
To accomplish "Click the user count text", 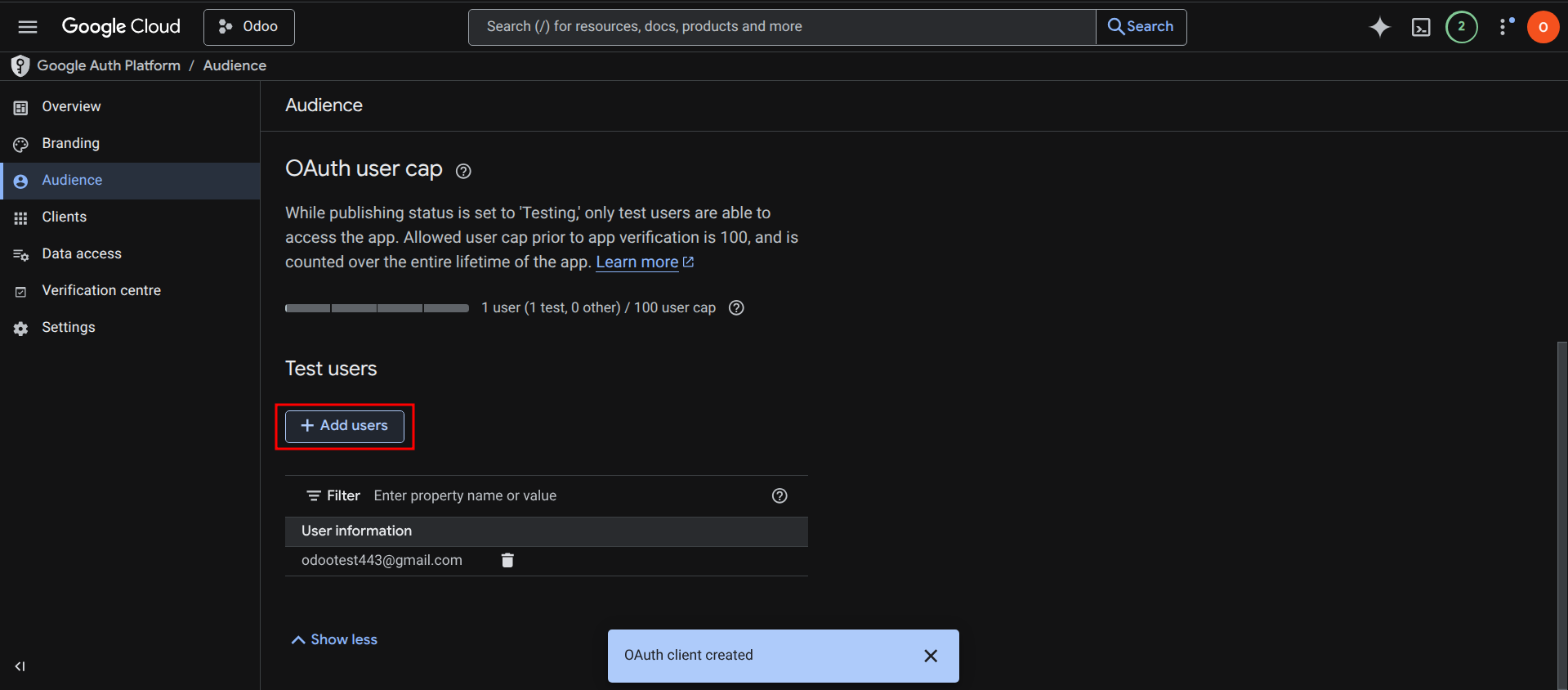I will click(x=598, y=307).
